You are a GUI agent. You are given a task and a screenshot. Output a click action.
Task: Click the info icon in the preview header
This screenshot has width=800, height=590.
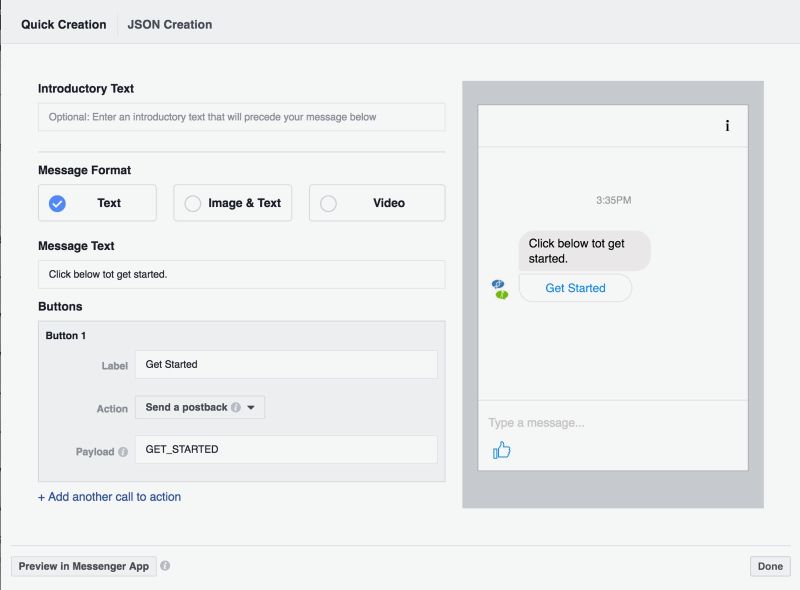click(727, 126)
